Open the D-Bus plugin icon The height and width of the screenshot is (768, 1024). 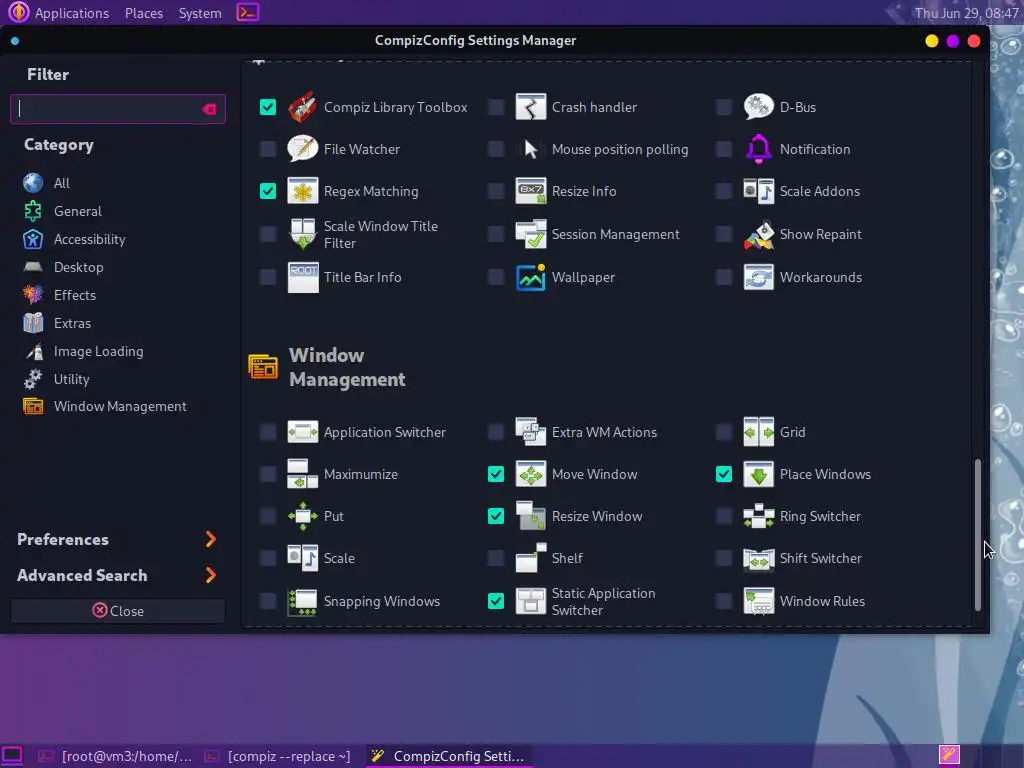(758, 107)
